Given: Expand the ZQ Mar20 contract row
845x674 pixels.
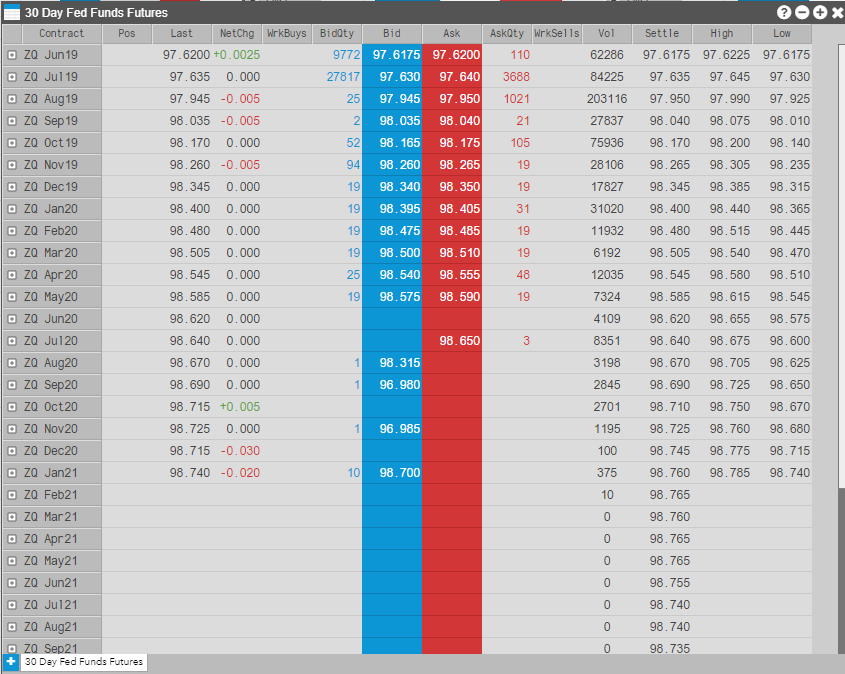Looking at the screenshot, I should (x=12, y=253).
